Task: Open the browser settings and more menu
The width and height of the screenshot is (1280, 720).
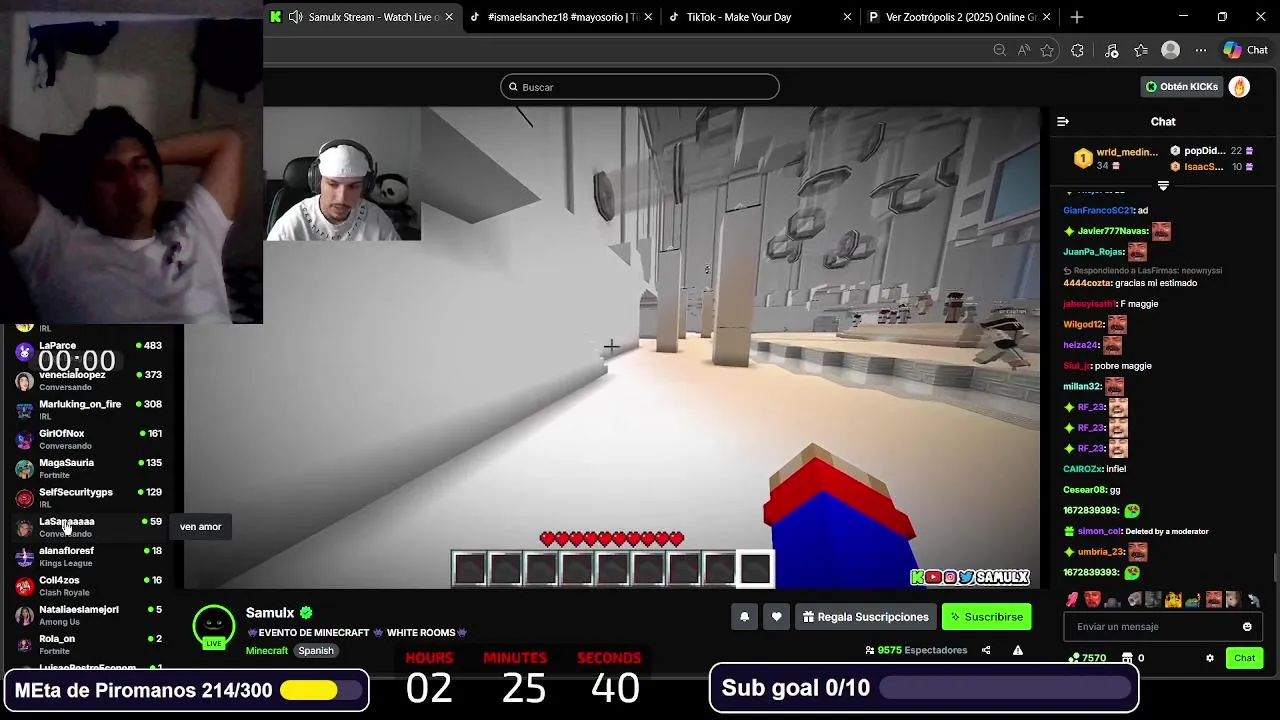Action: tap(1200, 50)
